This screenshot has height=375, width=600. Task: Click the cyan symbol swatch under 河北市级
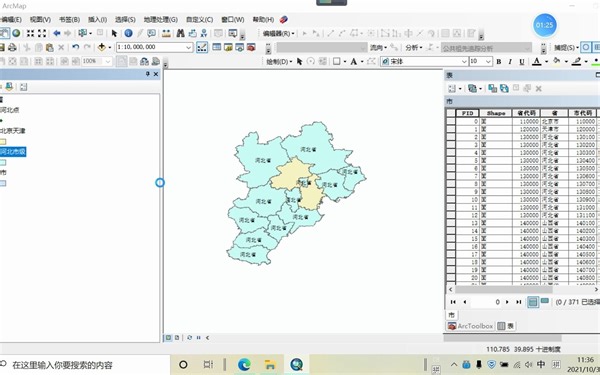point(3,163)
